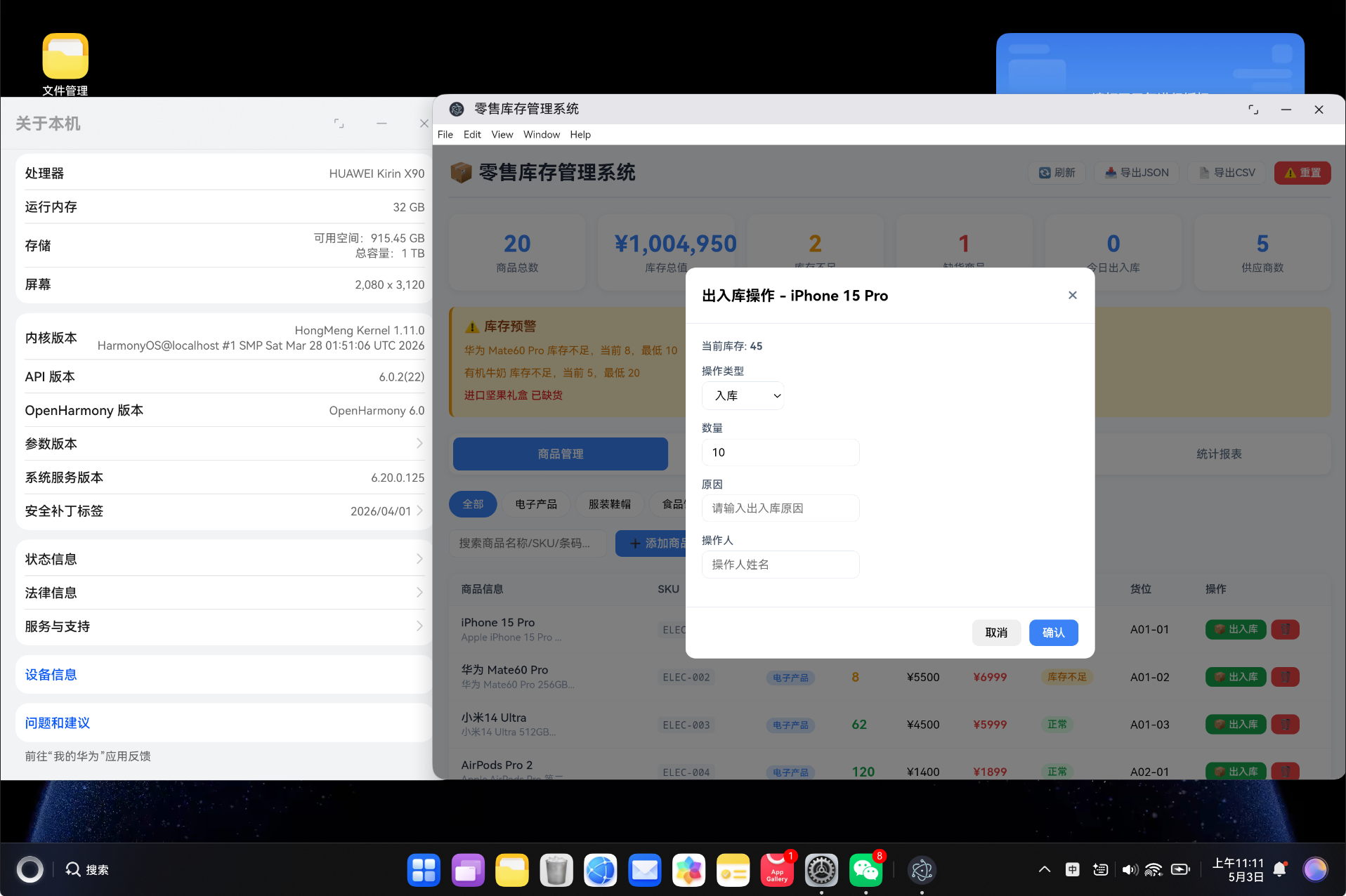This screenshot has width=1346, height=896.
Task: Expand the system tray chevron
Action: coord(1045,869)
